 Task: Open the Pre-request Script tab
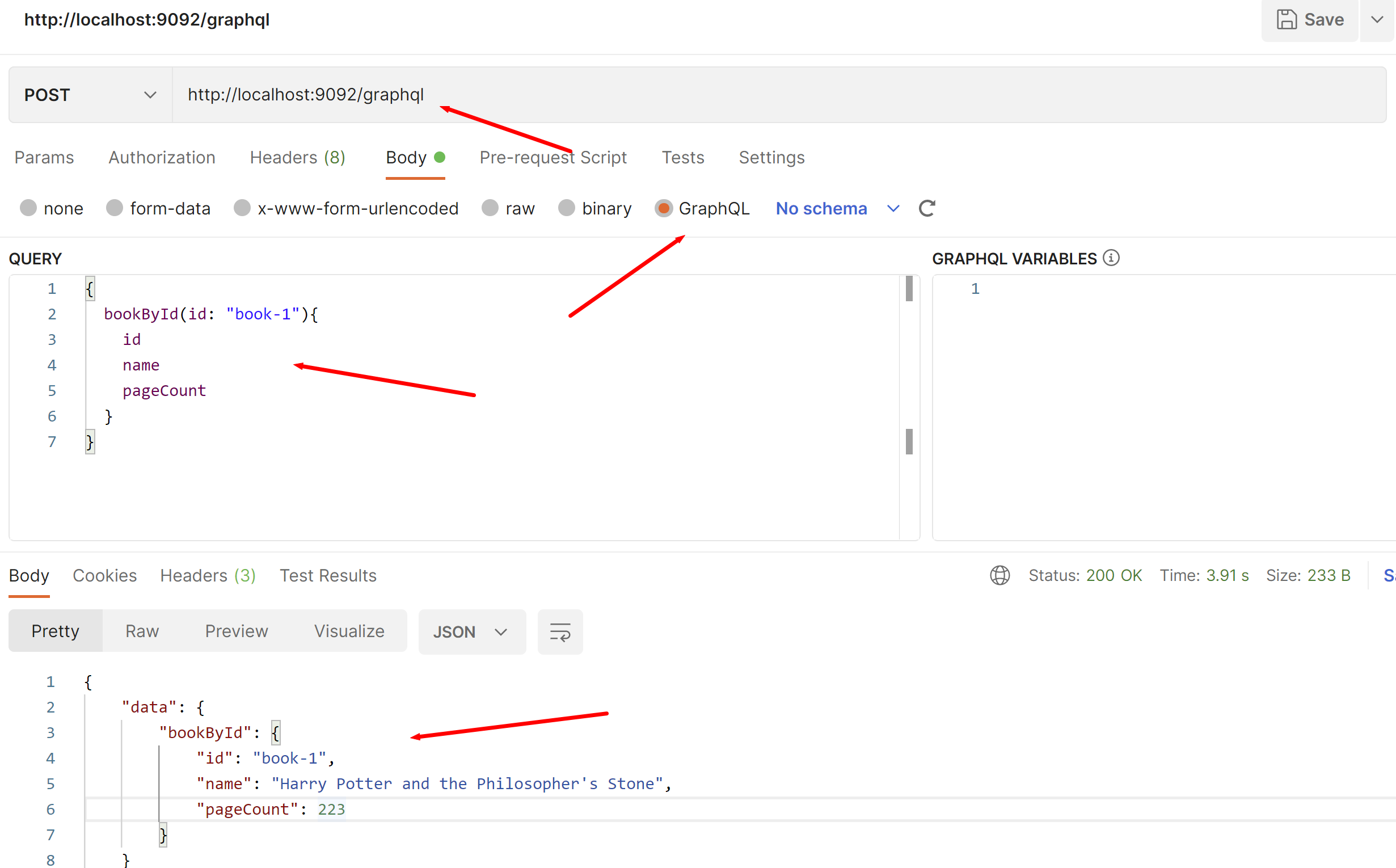click(553, 157)
